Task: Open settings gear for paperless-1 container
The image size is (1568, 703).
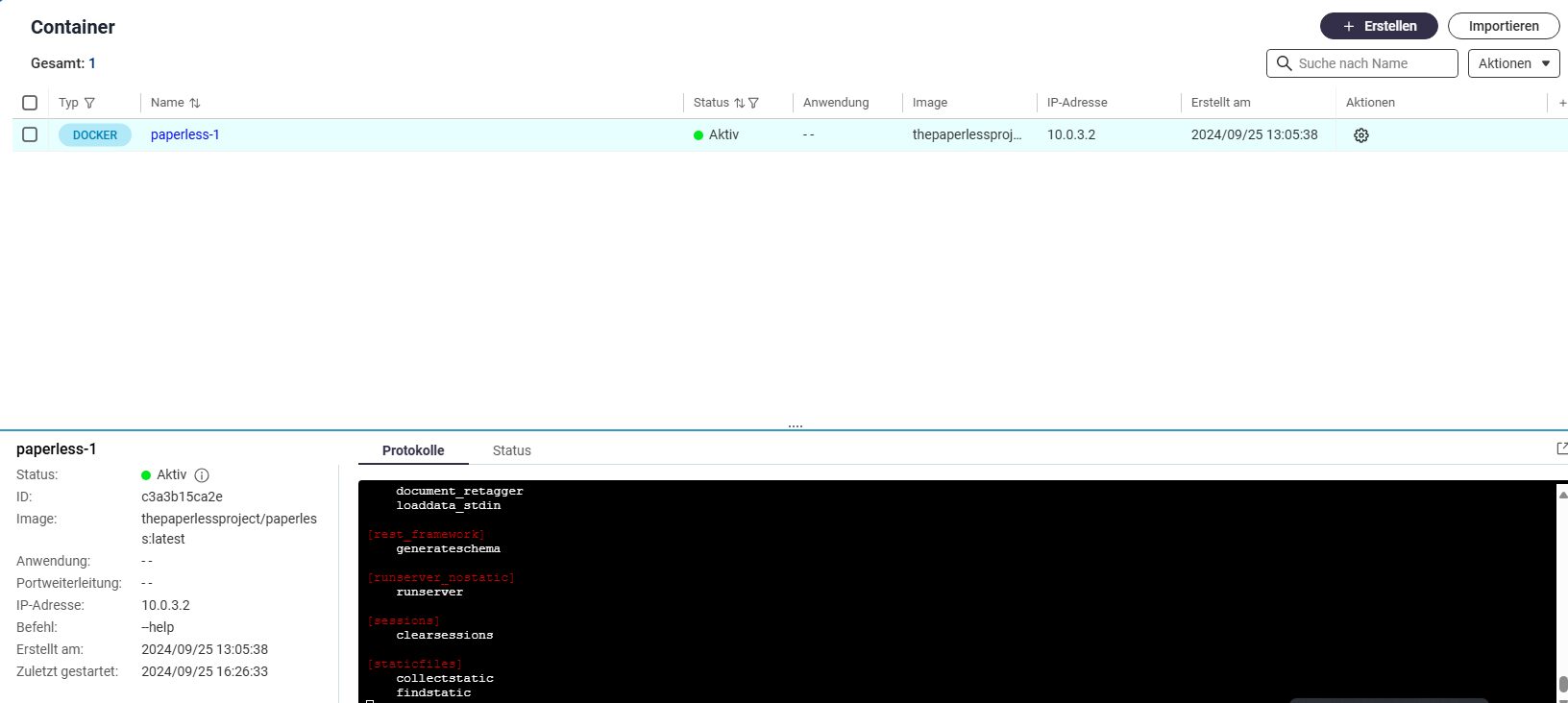Action: coord(1360,135)
